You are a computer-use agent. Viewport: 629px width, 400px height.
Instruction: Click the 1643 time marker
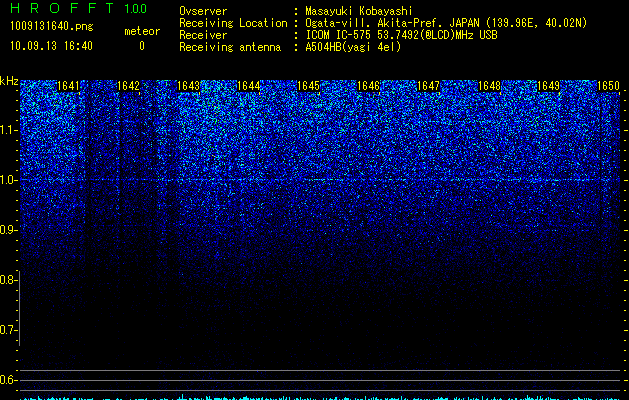[188, 86]
